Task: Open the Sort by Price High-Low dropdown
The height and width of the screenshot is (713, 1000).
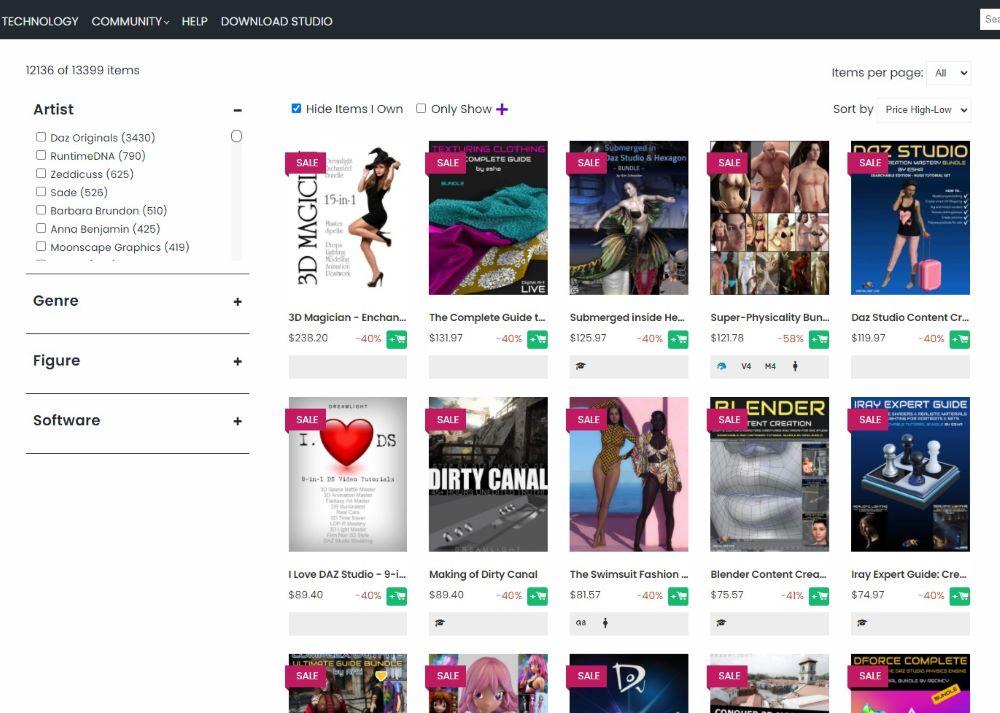Action: (923, 110)
